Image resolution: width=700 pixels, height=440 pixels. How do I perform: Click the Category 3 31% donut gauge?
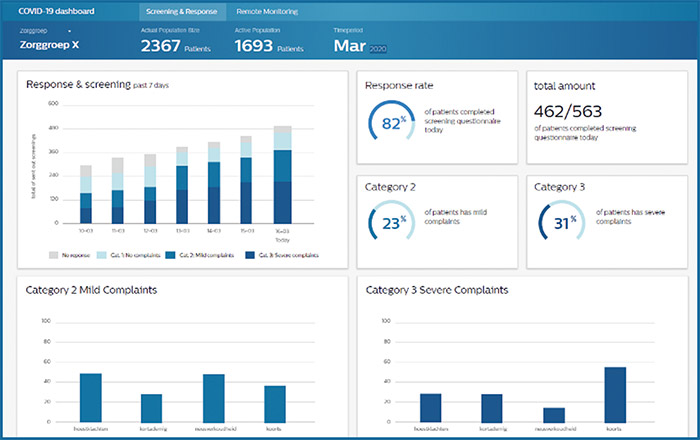560,222
